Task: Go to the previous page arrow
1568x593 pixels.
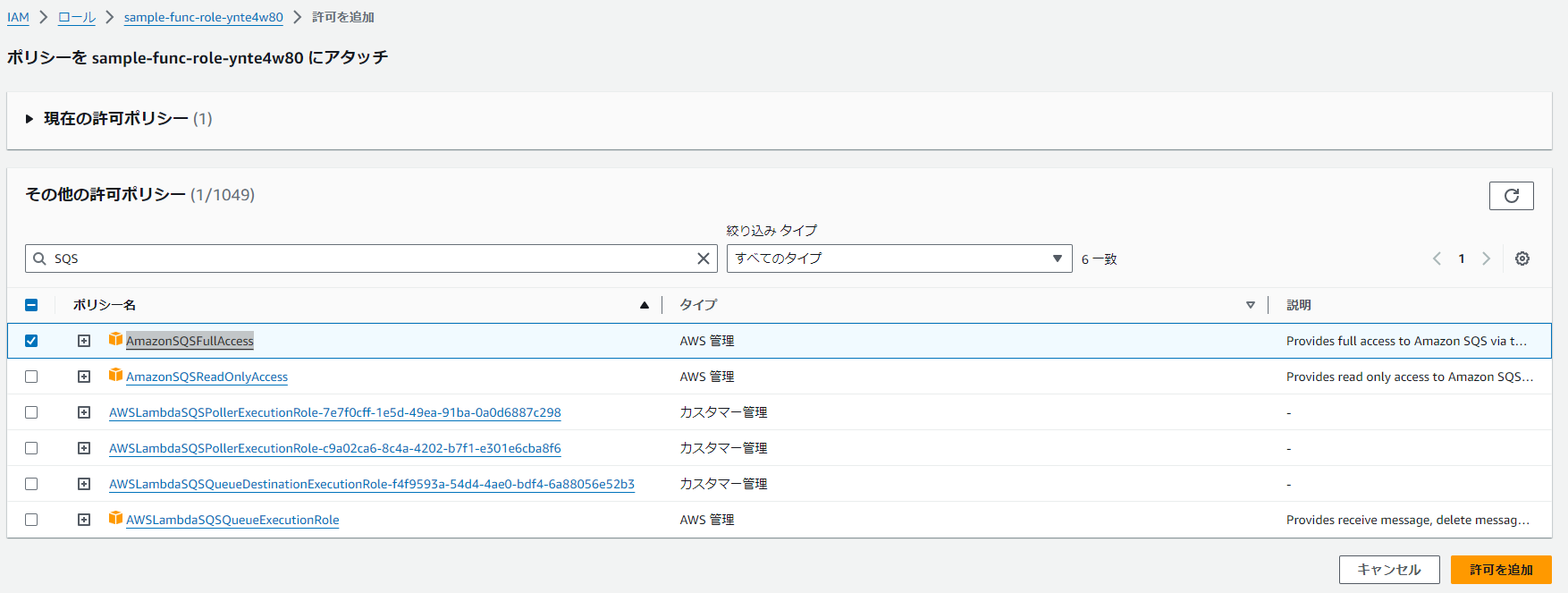Action: [1437, 258]
